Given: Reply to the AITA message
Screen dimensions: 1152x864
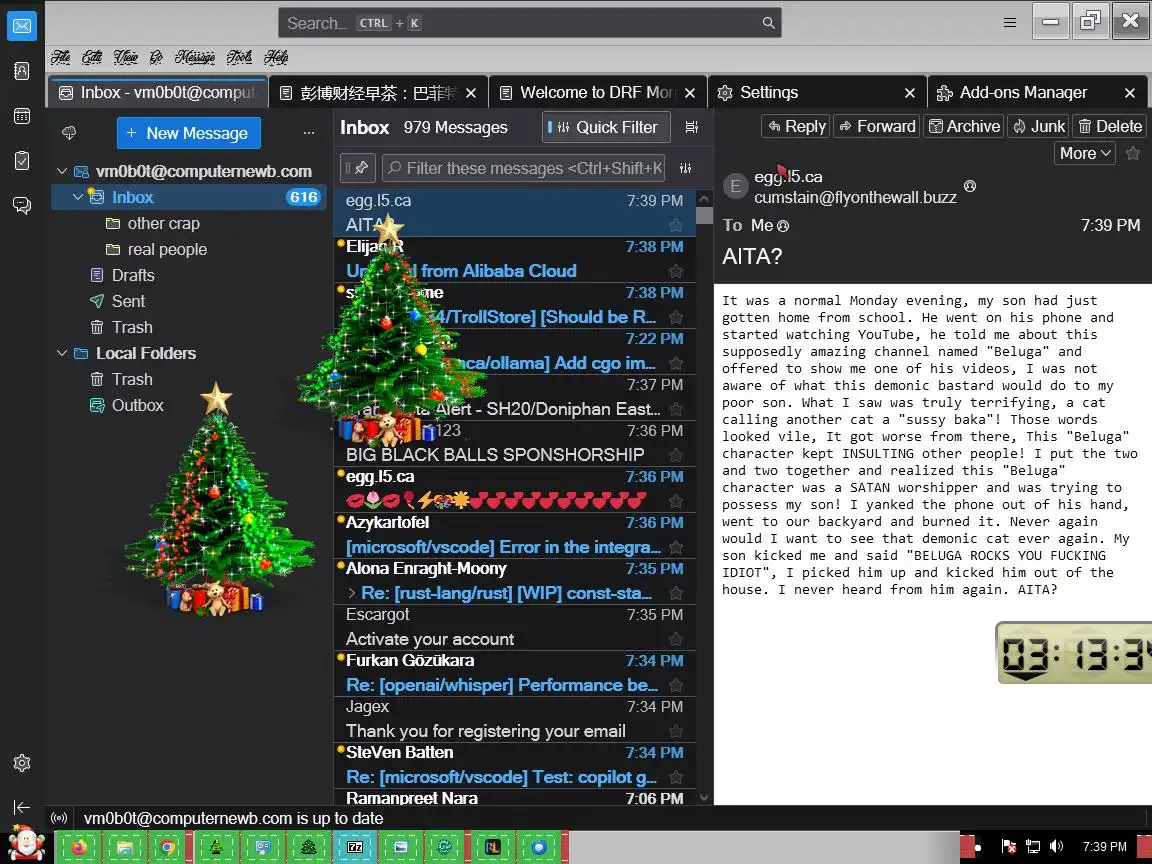Looking at the screenshot, I should 796,126.
